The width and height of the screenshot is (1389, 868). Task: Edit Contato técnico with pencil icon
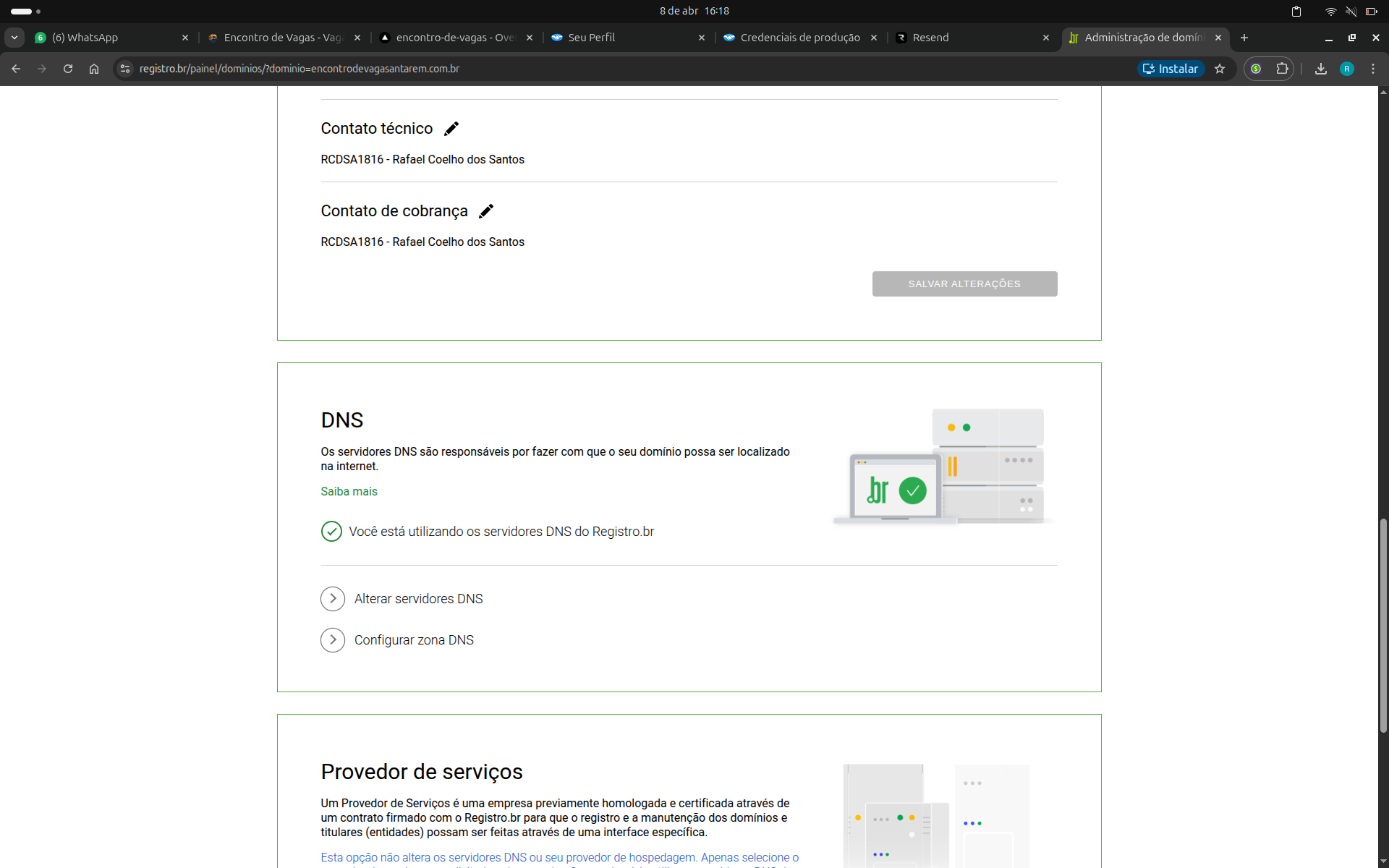pos(451,129)
